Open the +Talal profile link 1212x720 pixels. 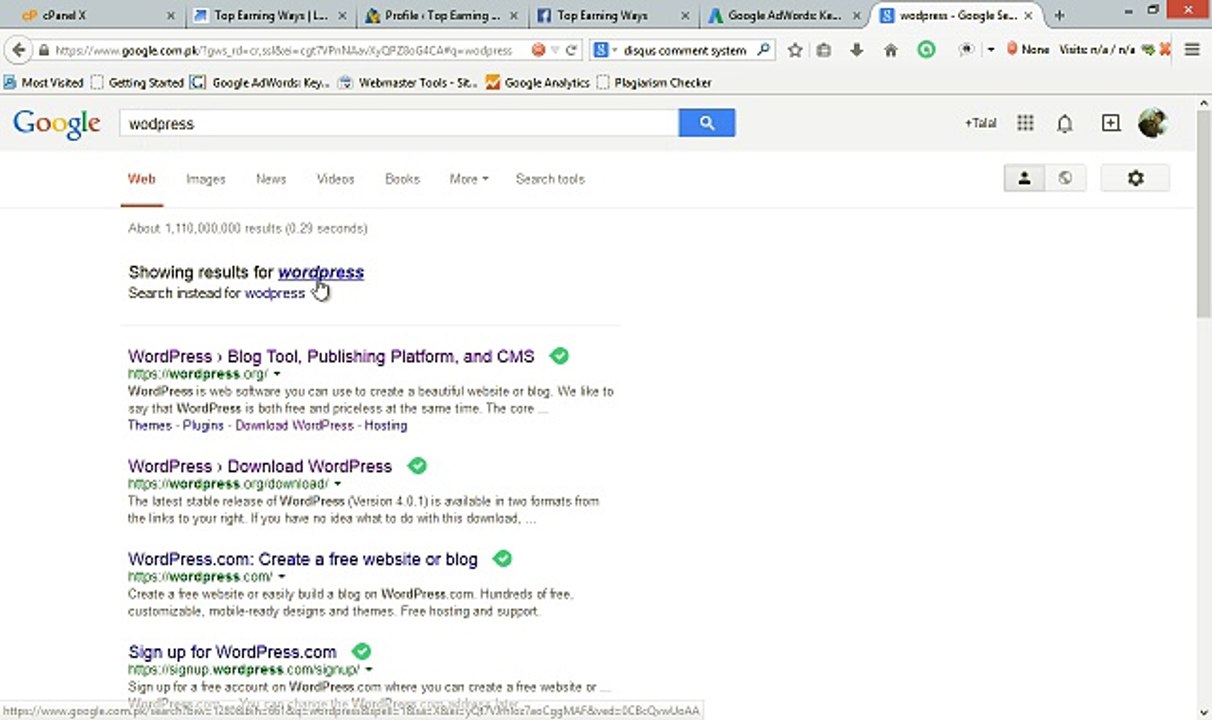pyautogui.click(x=980, y=123)
